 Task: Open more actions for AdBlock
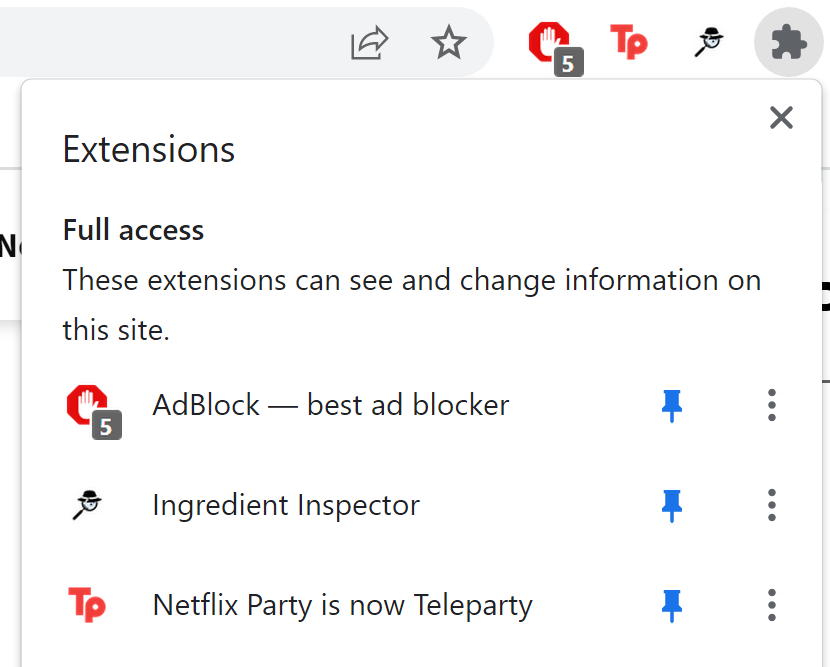click(771, 405)
